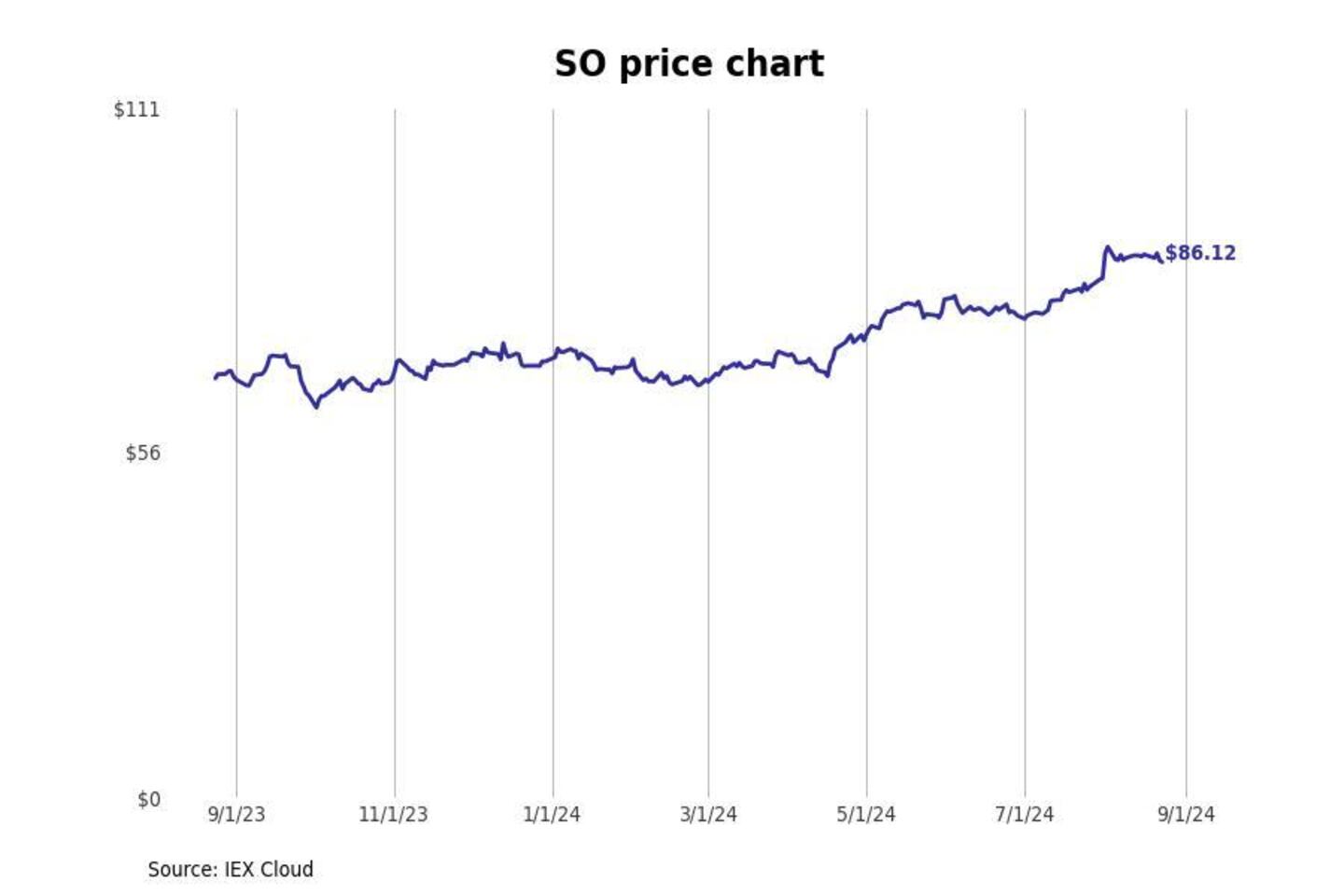This screenshot has height=896, width=1344.
Task: Click the vertical gridline above 3/1/24
Action: (x=708, y=560)
